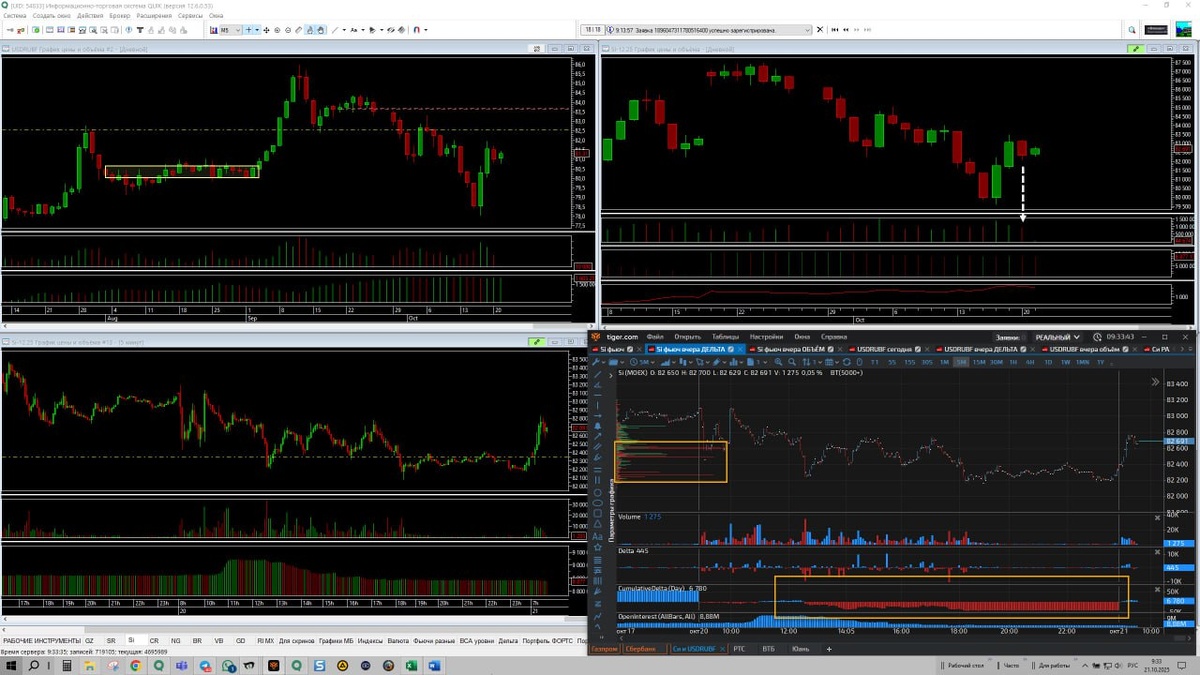Click the zoom in magnifier in tiger.com toolbar

[x=778, y=361]
